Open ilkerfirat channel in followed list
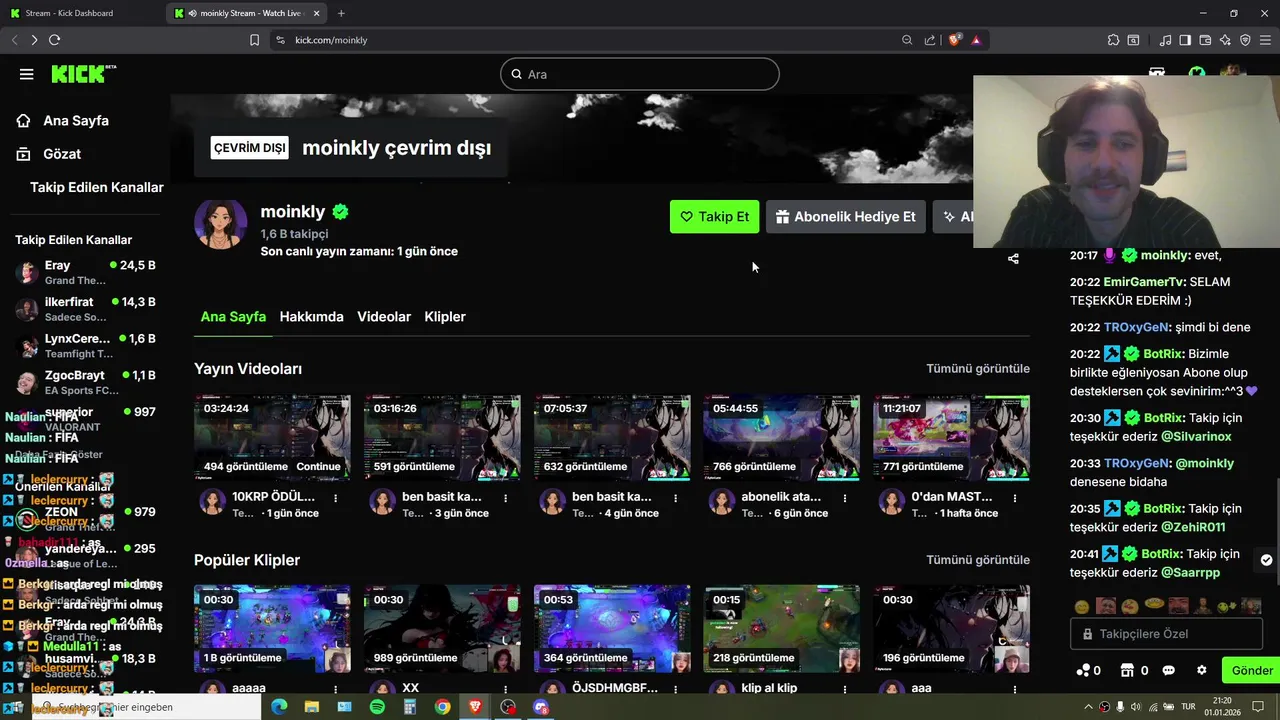1280x720 pixels. coord(86,309)
